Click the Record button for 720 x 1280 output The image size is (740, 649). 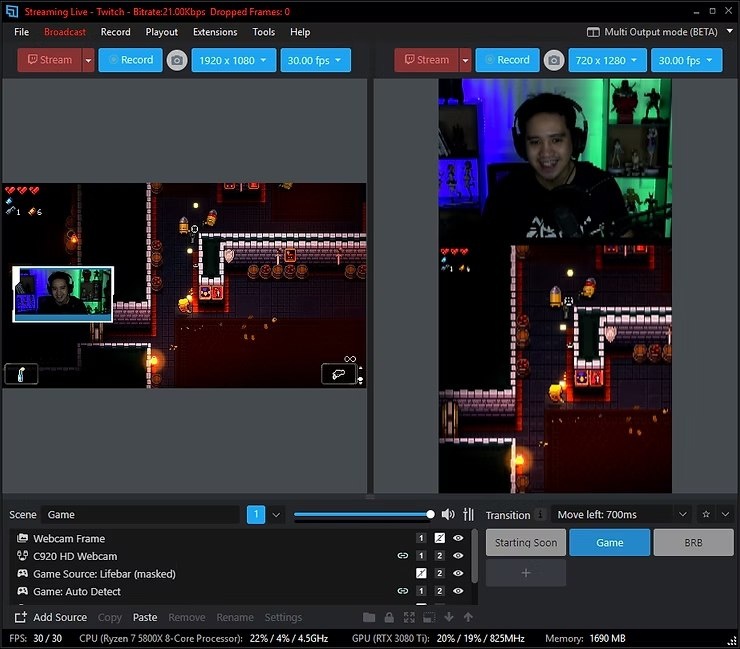[x=507, y=60]
